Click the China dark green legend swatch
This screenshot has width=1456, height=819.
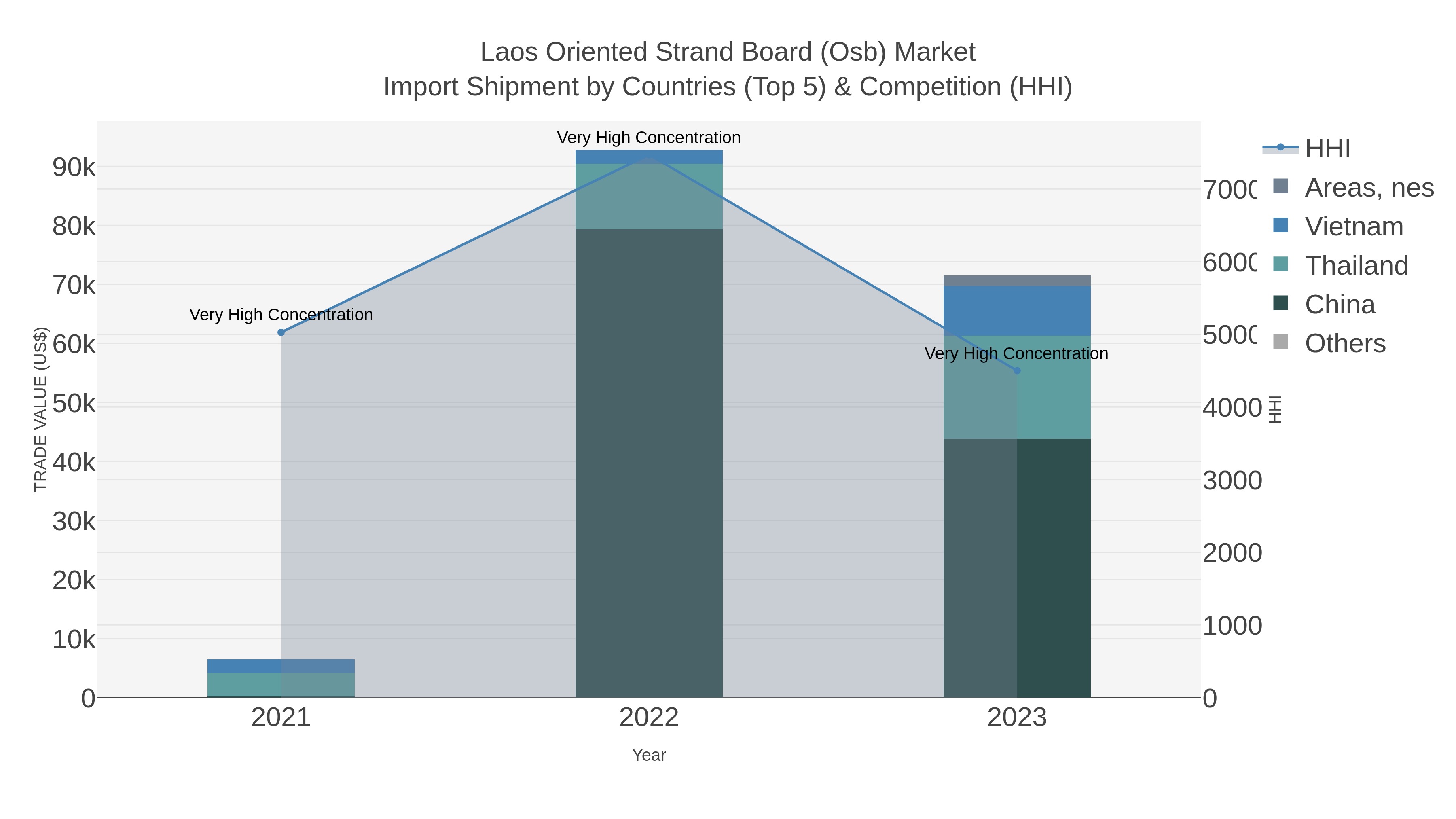point(1280,303)
